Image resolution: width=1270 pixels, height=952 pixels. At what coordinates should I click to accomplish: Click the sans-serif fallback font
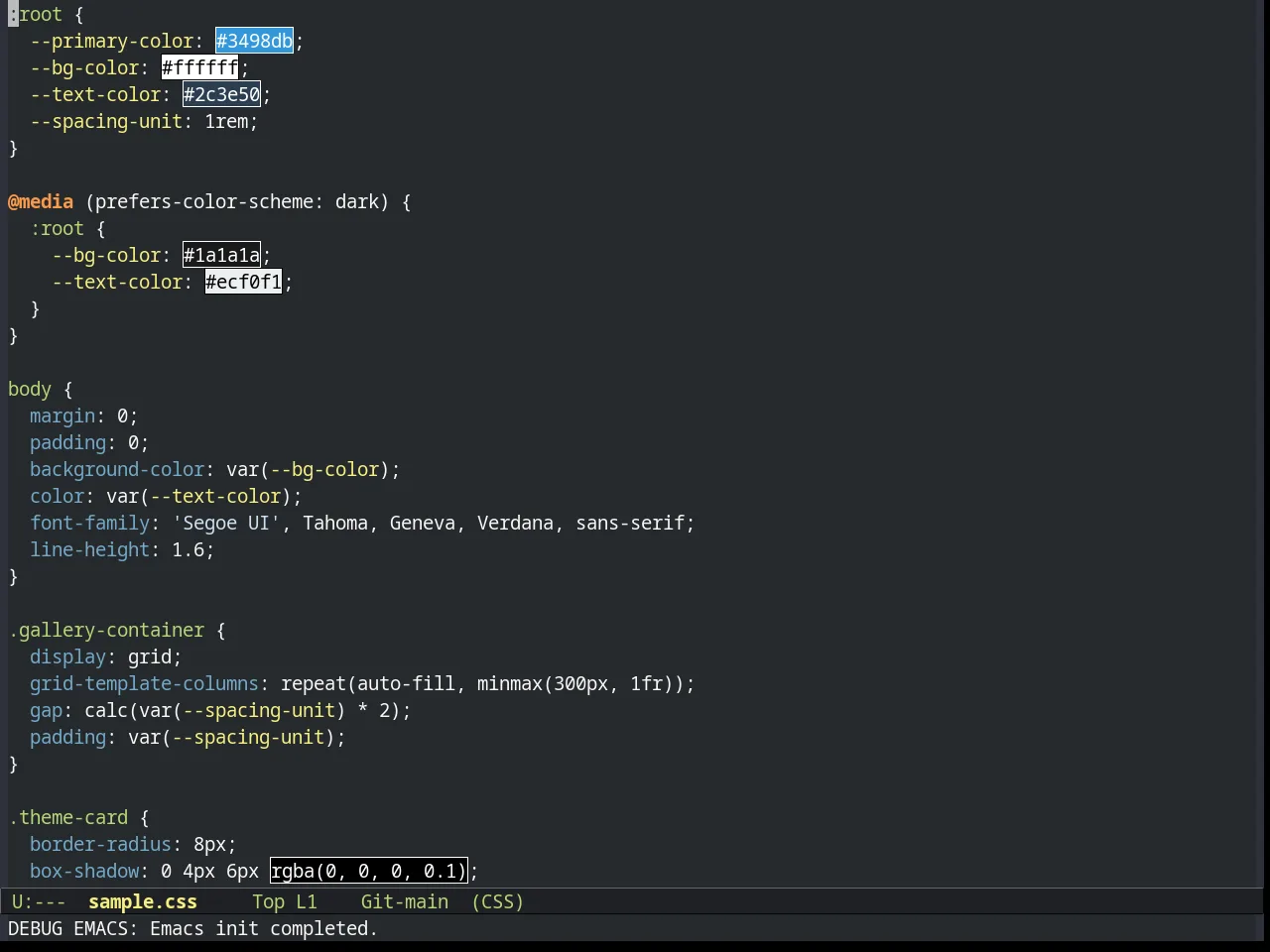630,523
